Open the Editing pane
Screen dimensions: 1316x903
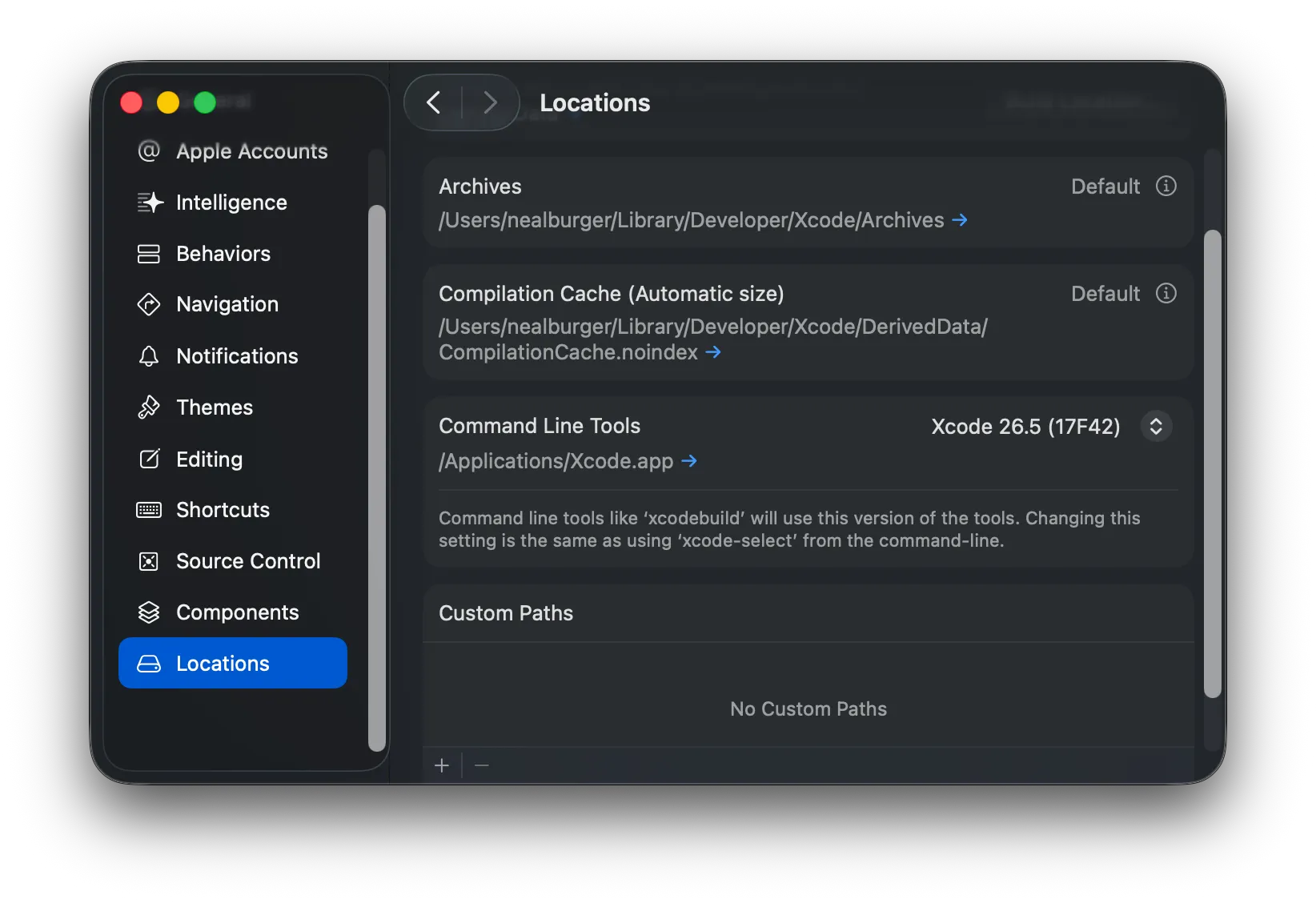(x=233, y=459)
